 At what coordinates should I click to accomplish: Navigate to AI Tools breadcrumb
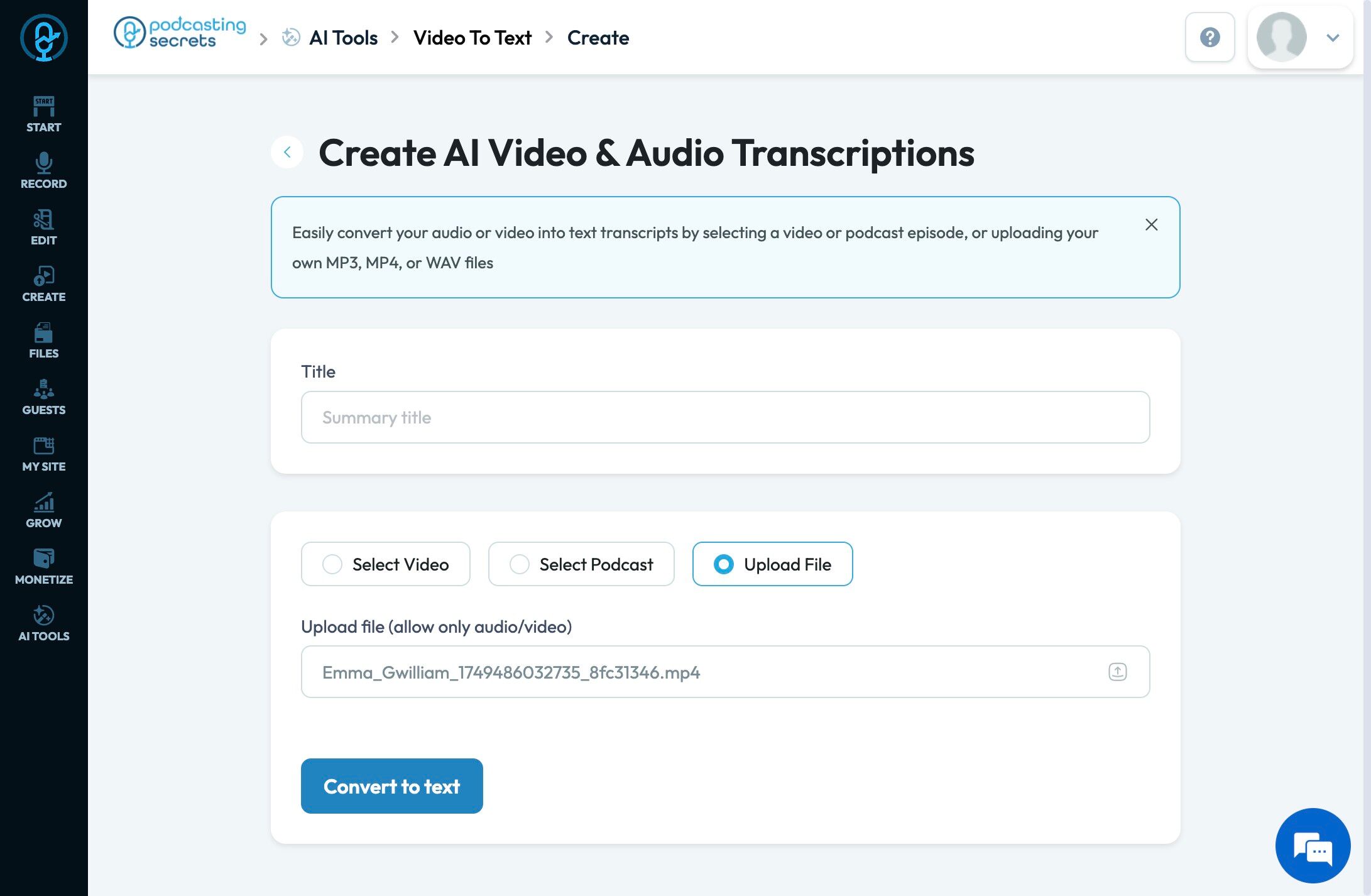pos(343,38)
